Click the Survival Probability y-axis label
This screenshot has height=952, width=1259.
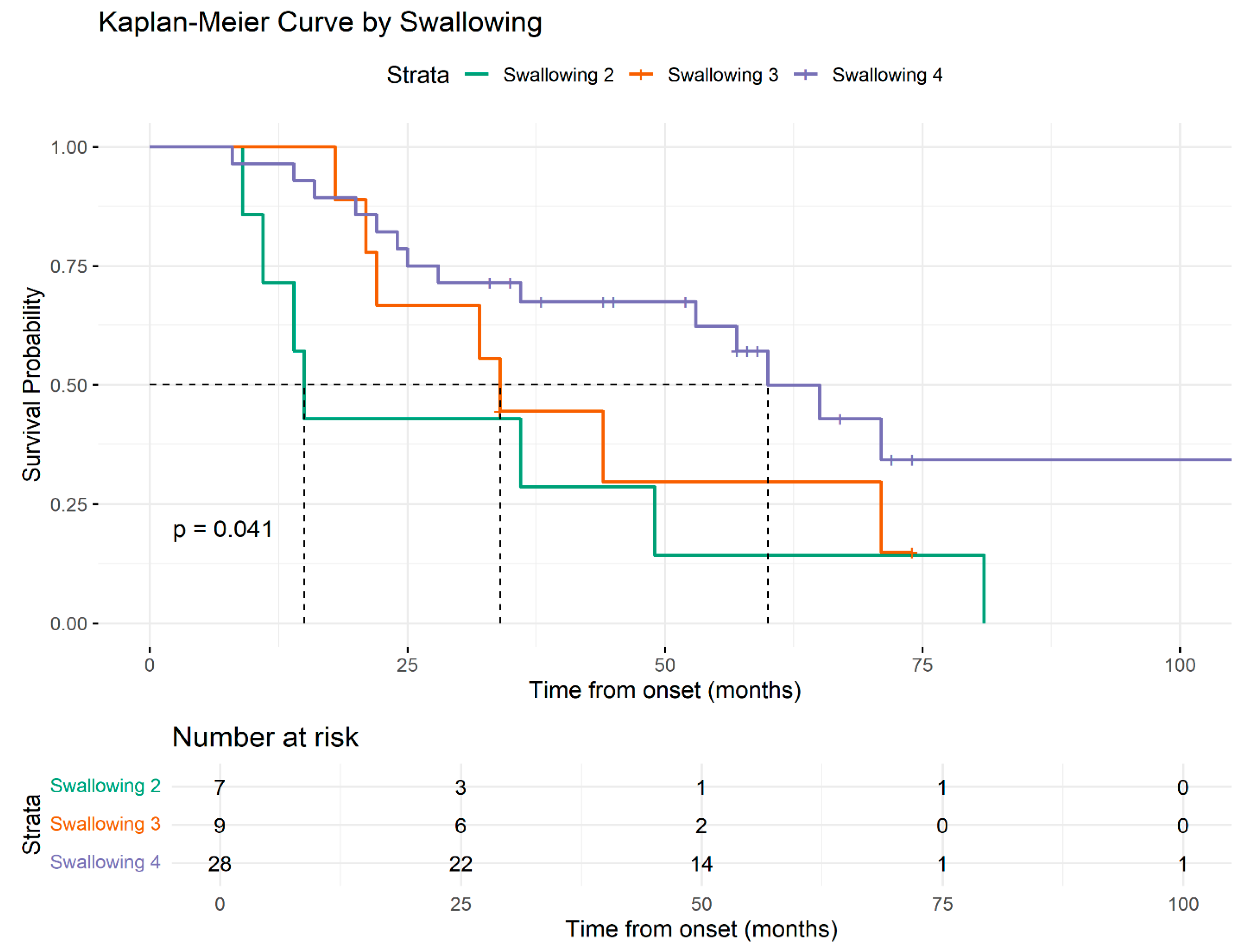(x=32, y=385)
